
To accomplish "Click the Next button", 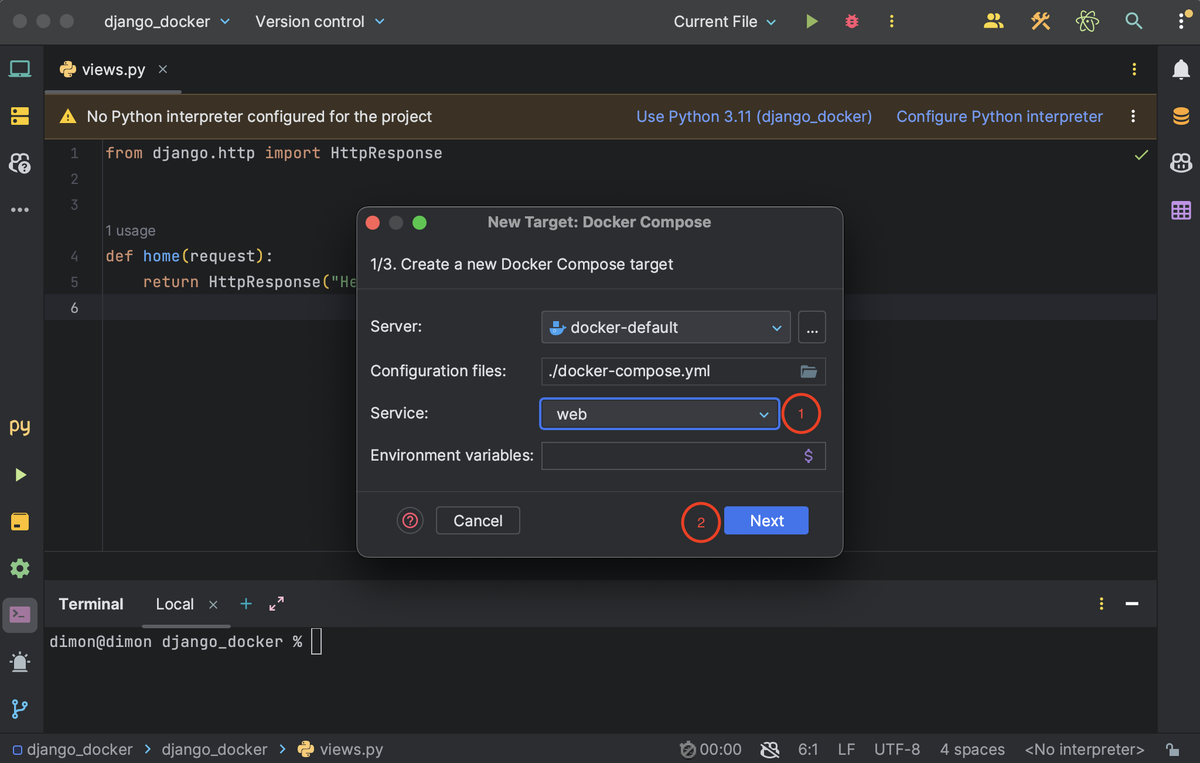I will pos(766,520).
